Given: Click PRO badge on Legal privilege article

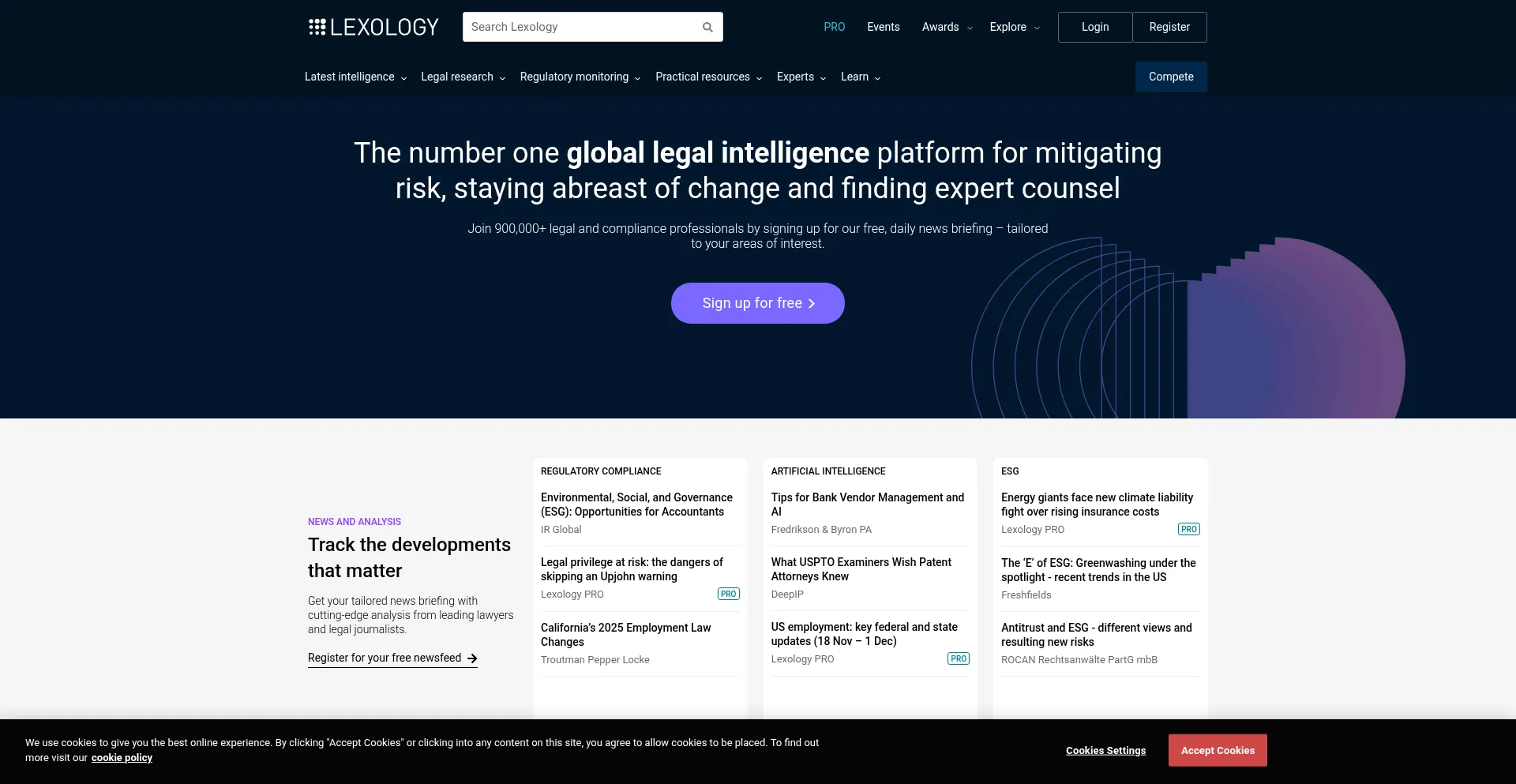Looking at the screenshot, I should 728,595.
